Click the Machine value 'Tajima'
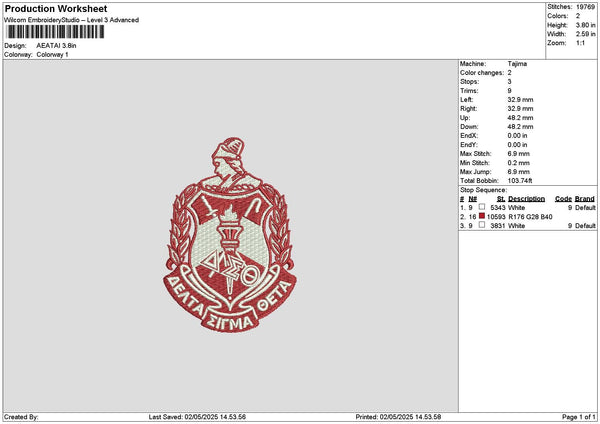Viewport: 600px width, 424px height. coord(517,64)
